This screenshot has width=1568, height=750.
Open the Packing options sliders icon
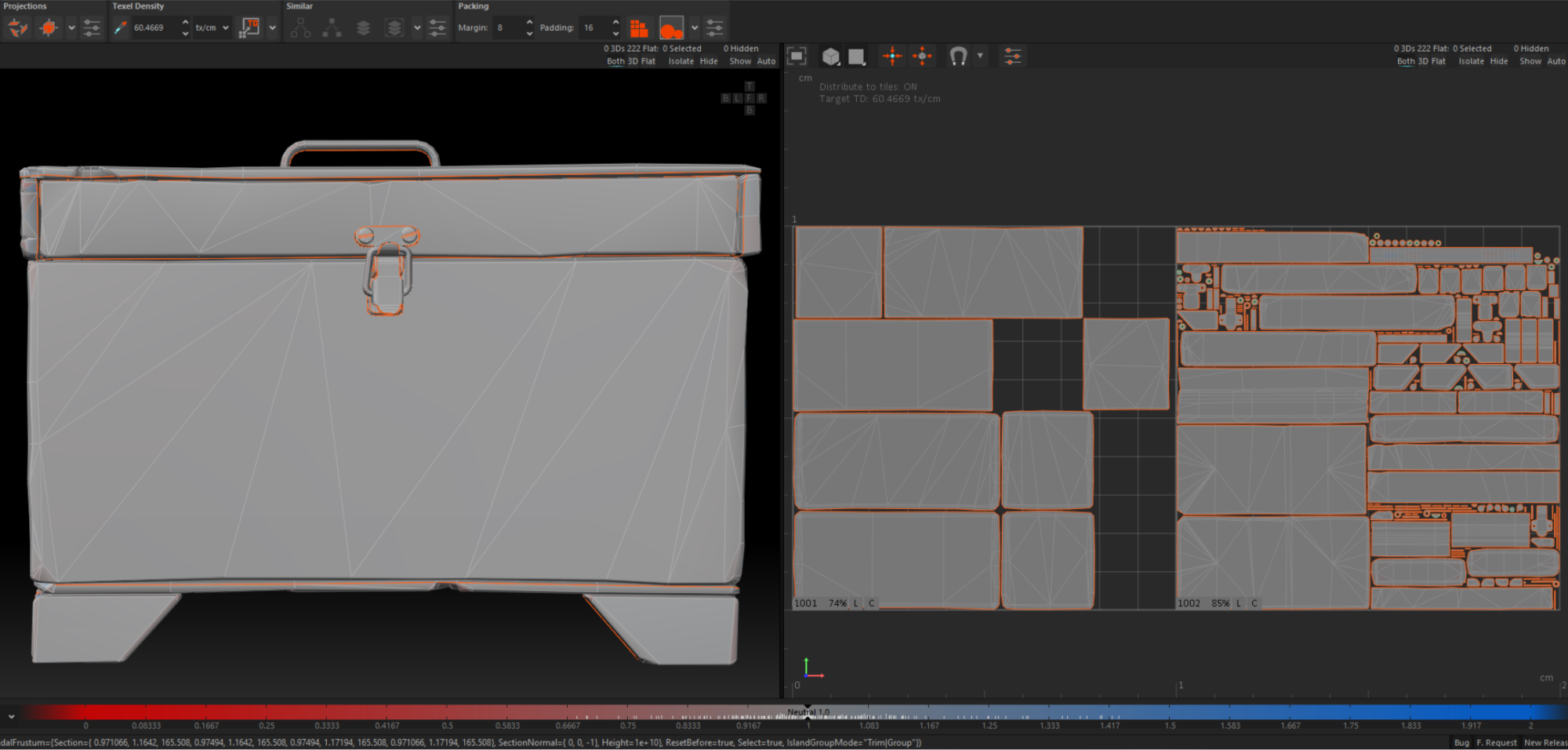point(714,28)
